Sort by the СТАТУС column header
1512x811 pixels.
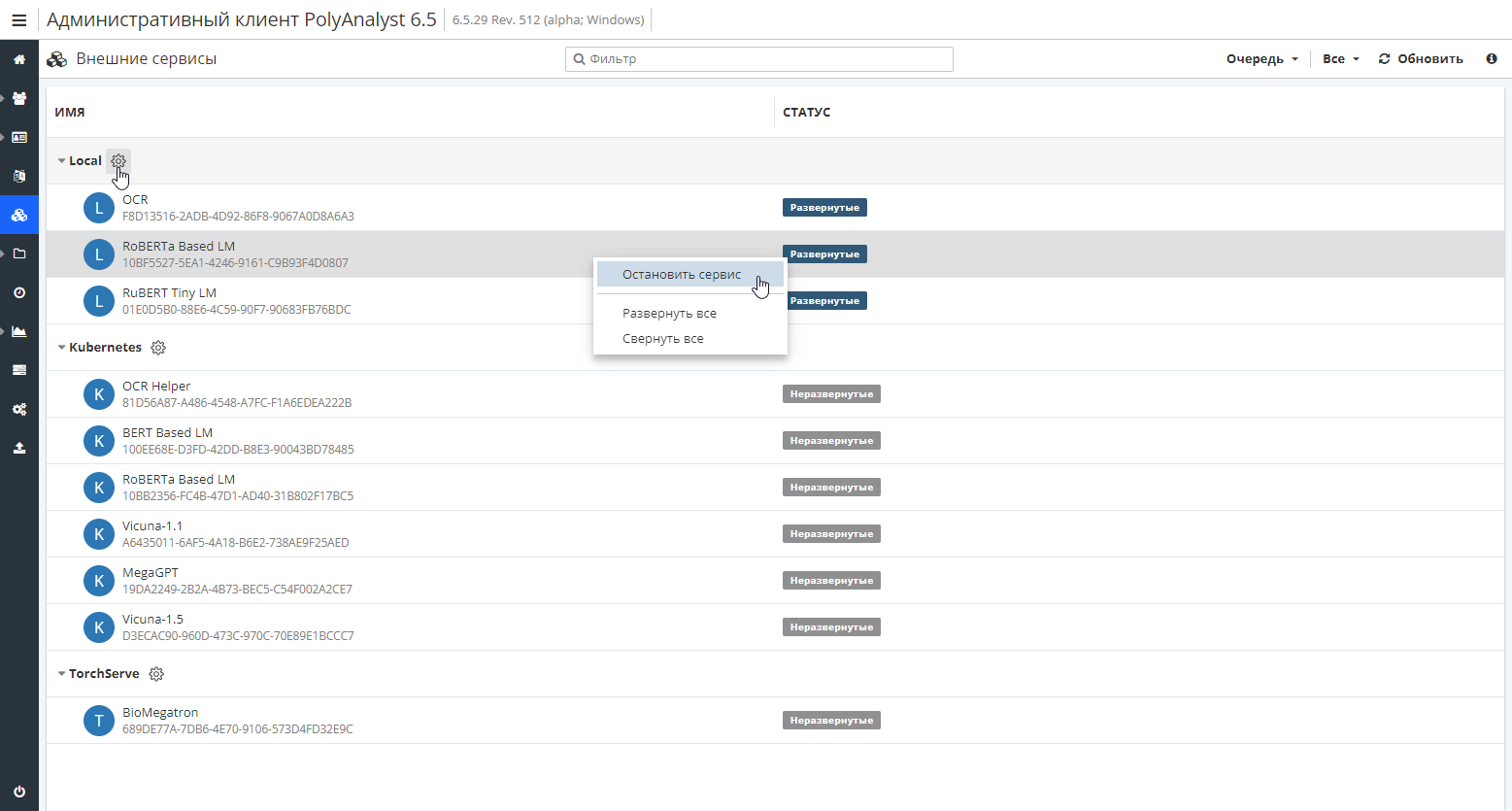point(807,113)
